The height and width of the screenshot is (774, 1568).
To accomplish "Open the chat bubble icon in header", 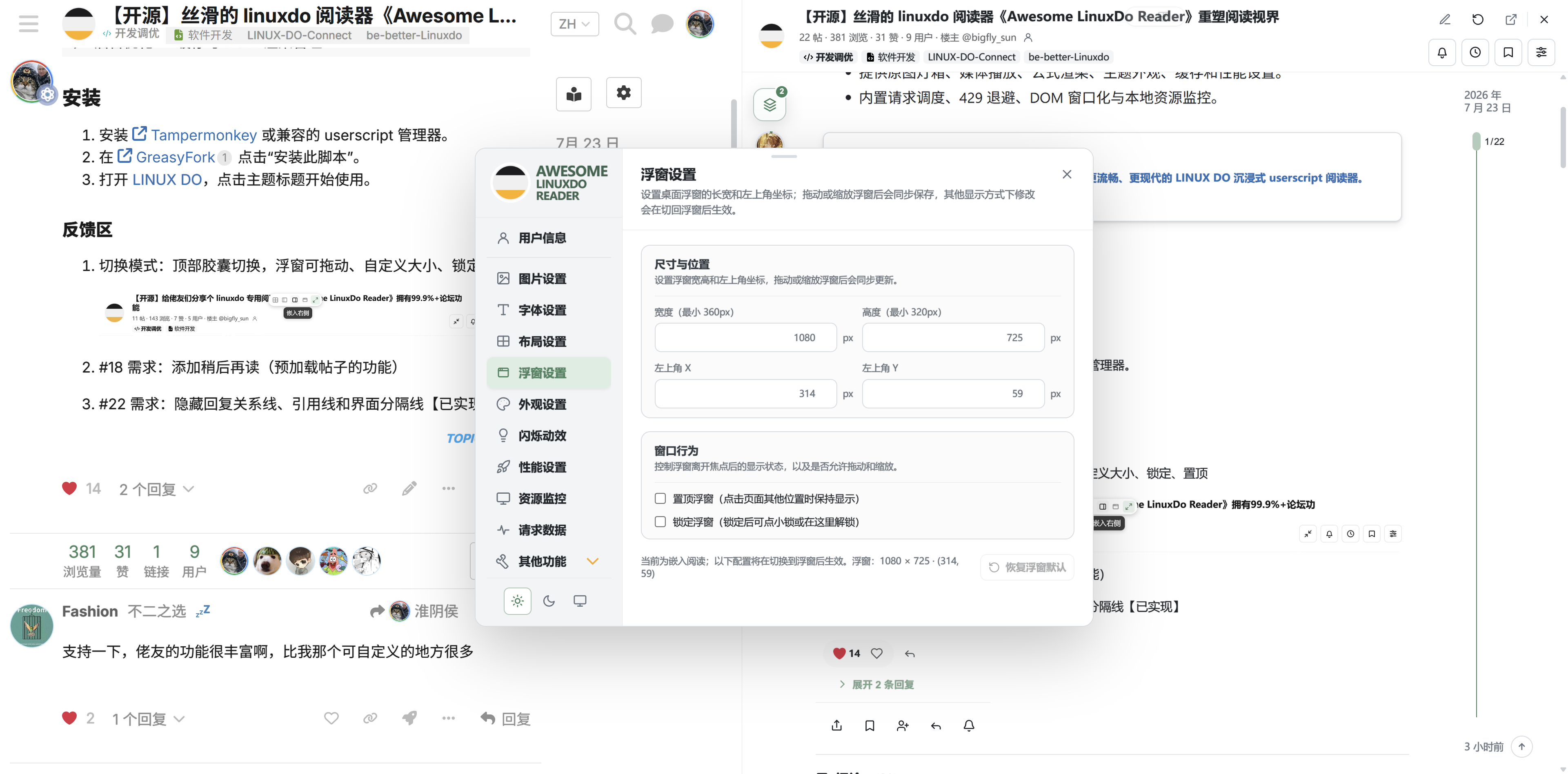I will [x=662, y=24].
